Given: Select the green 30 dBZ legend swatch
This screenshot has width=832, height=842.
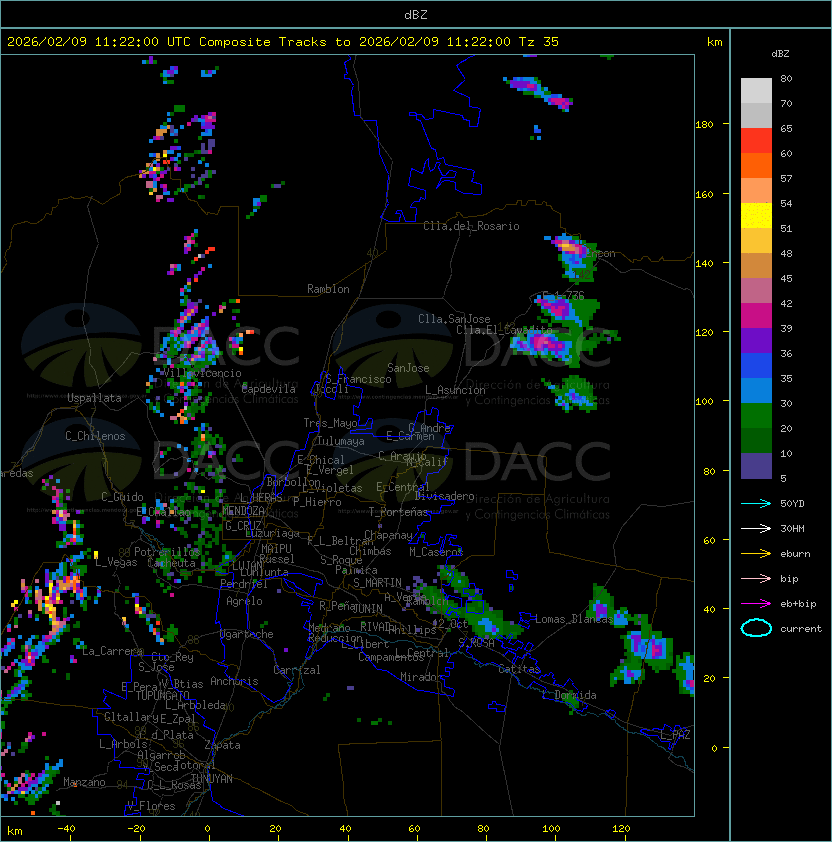Looking at the screenshot, I should [756, 416].
